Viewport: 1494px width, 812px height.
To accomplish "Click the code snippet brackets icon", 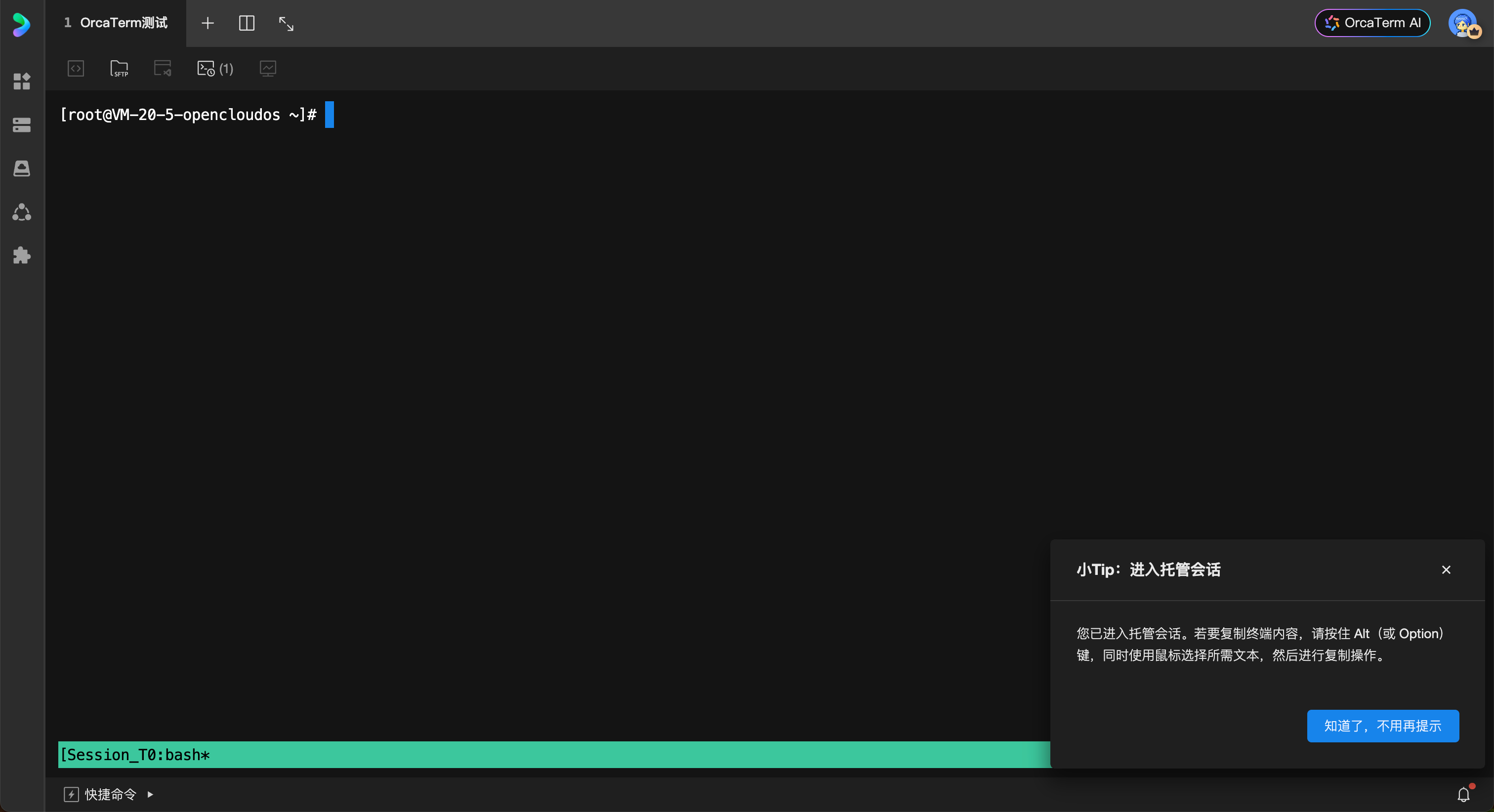I will (x=76, y=69).
